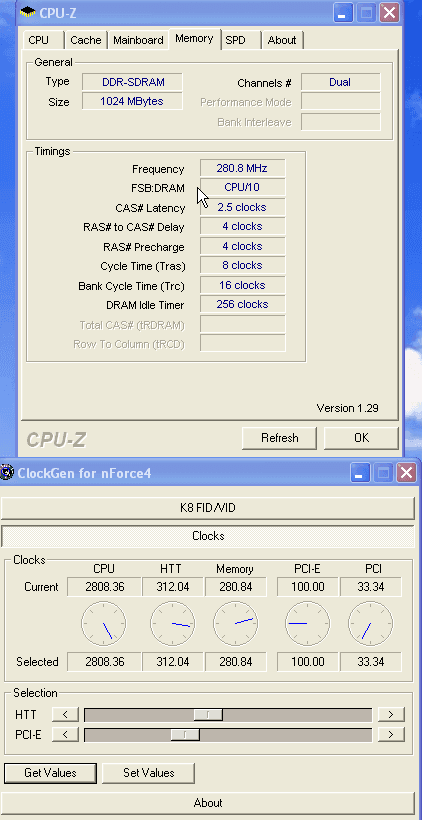
Task: Increase HTT with the right arrow
Action: [x=391, y=714]
